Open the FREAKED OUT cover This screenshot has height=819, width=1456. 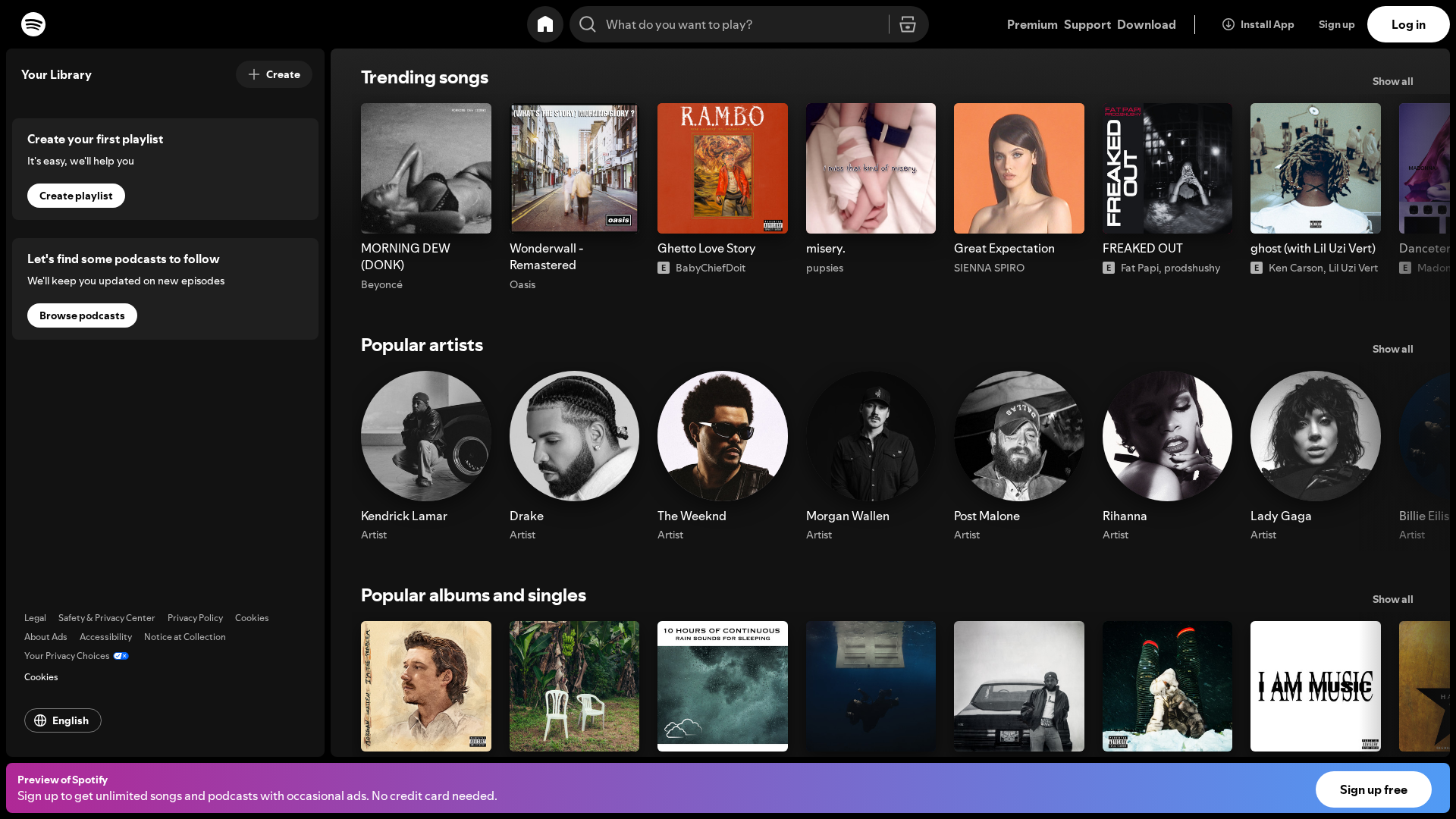[x=1167, y=168]
